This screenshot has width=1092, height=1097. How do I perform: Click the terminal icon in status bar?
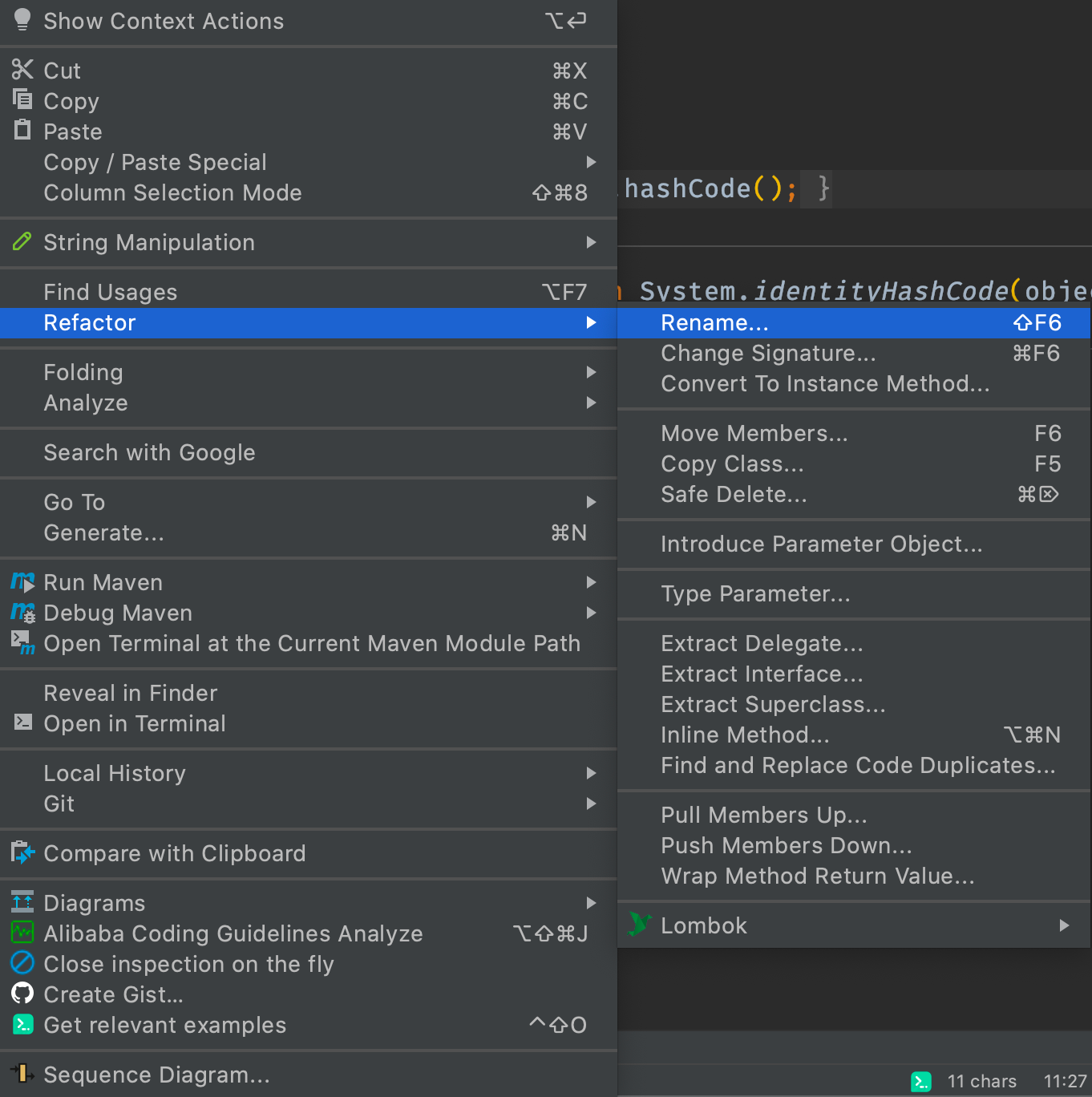point(921,1081)
